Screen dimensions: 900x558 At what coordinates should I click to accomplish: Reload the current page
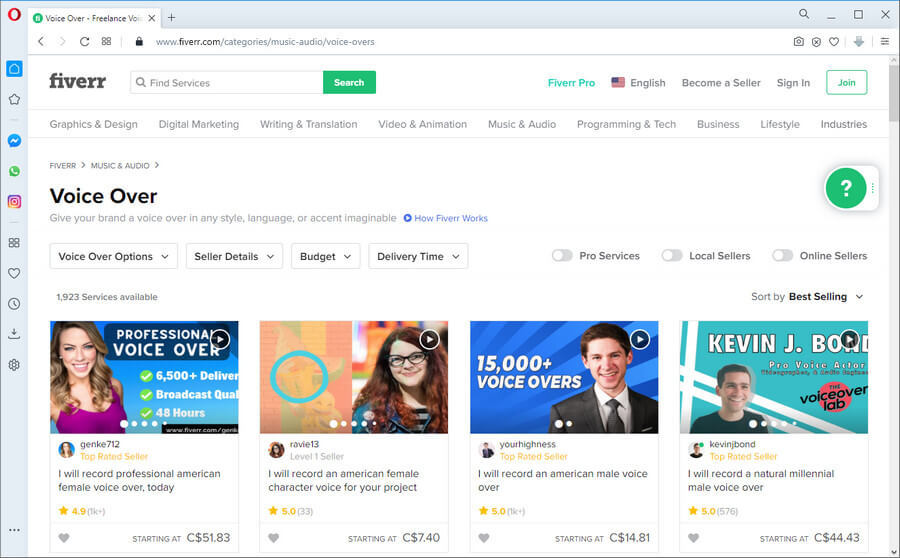click(84, 41)
